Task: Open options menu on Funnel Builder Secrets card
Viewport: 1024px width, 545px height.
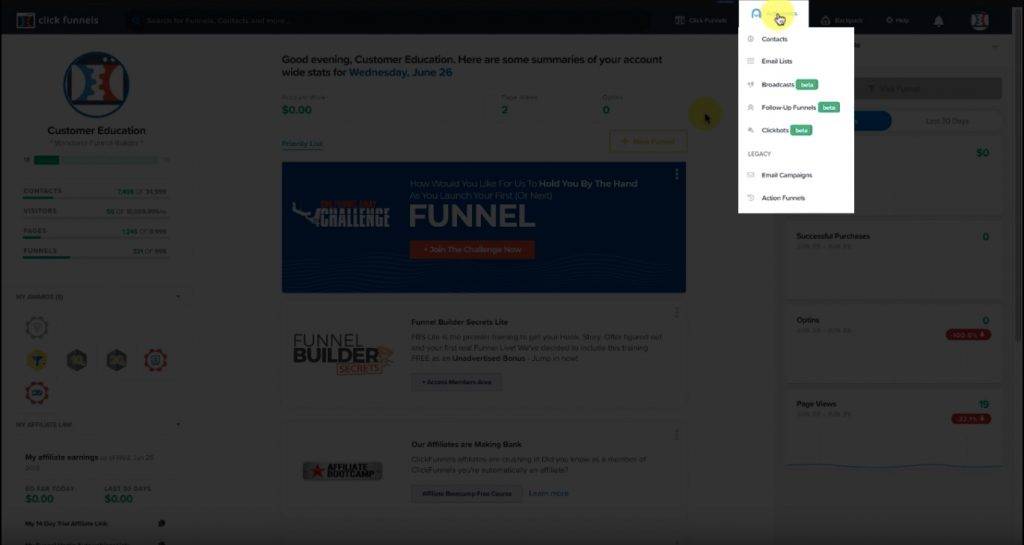Action: point(677,313)
